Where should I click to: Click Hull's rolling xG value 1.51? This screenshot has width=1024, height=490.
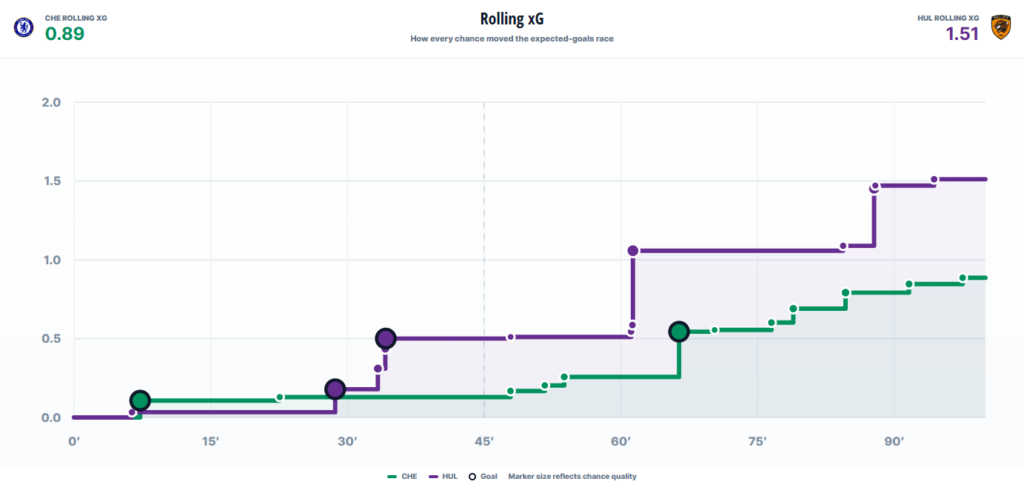963,34
